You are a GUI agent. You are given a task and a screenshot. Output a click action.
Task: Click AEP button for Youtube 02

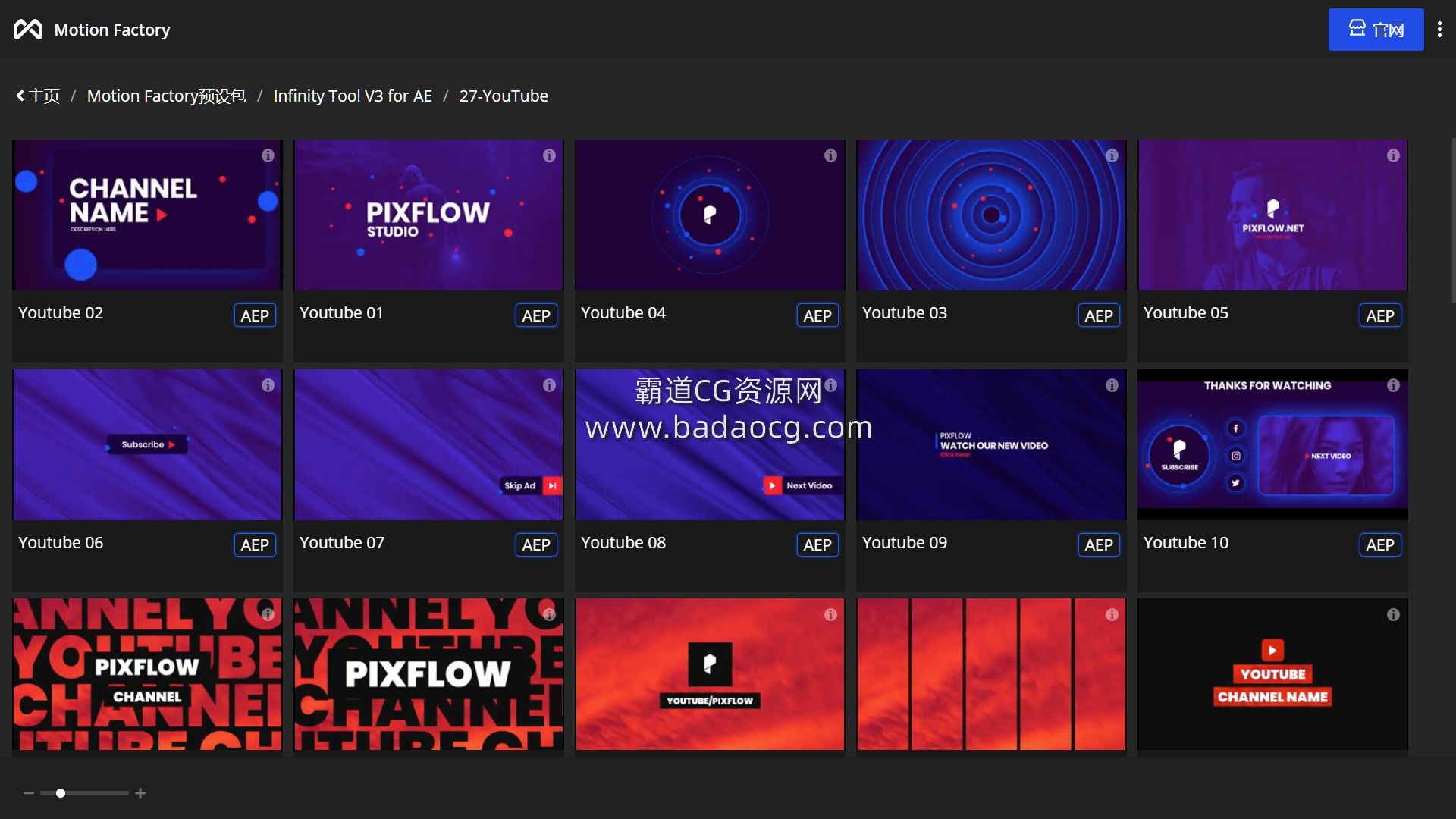[x=255, y=315]
